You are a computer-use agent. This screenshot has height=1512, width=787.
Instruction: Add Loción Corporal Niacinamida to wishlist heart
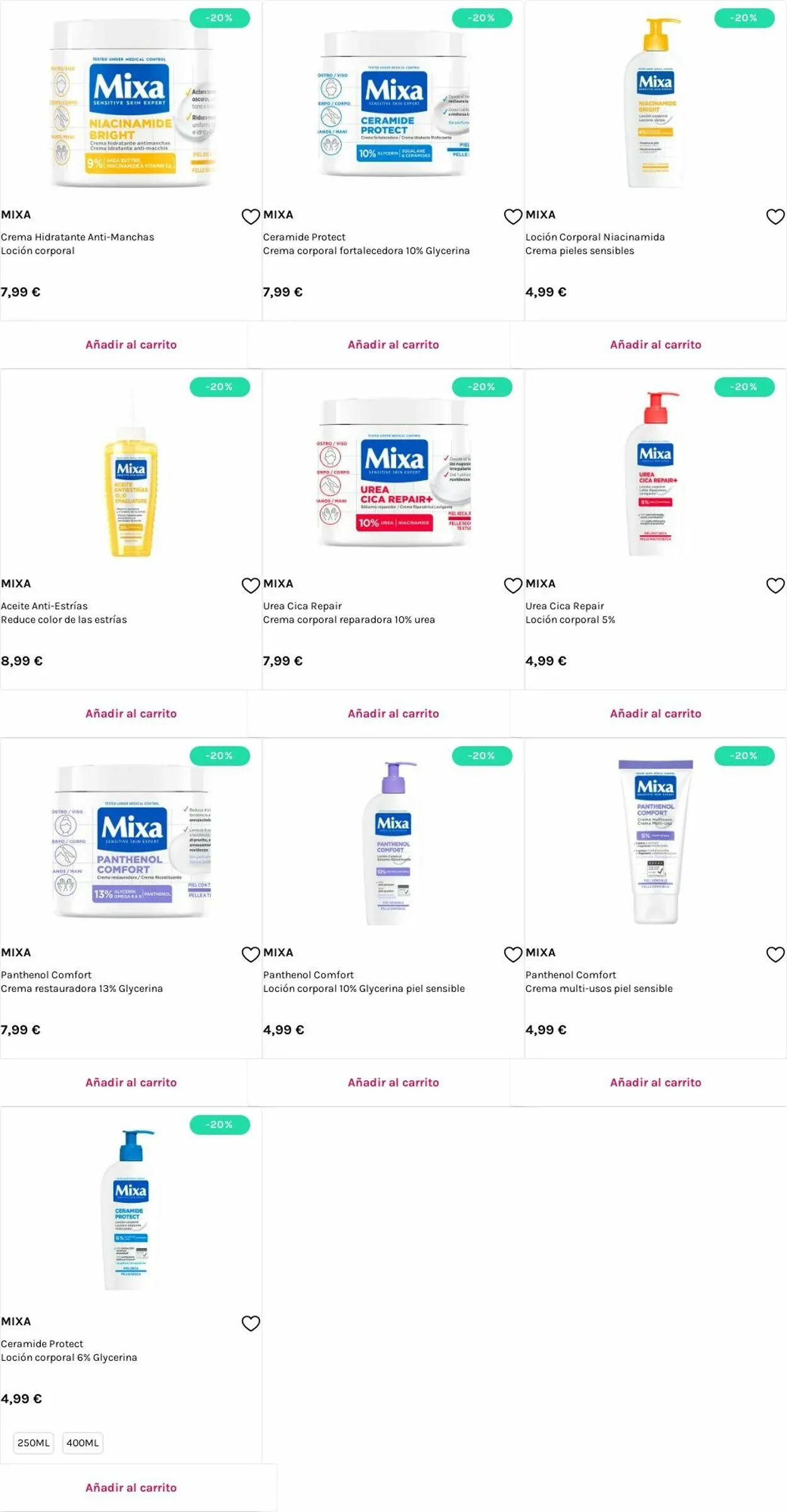point(775,217)
